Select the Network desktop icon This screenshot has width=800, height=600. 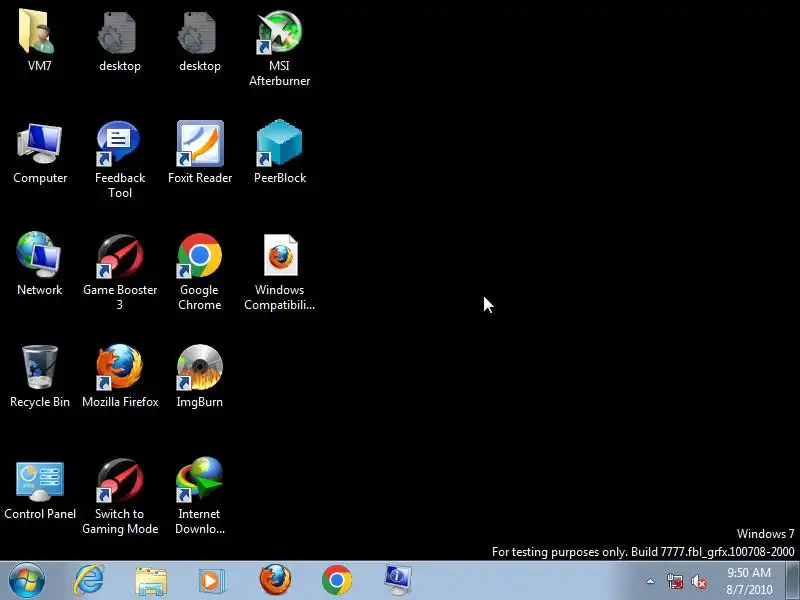pyautogui.click(x=39, y=257)
